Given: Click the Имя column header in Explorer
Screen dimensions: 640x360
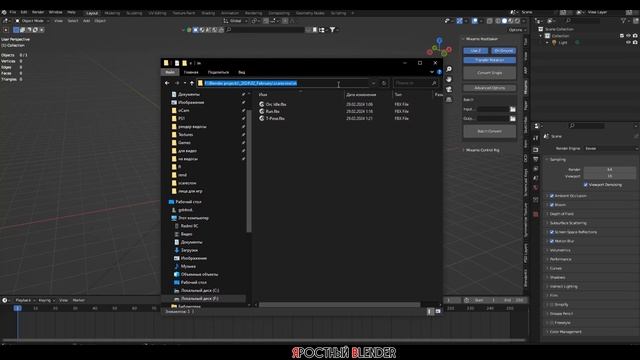Looking at the screenshot, I should pyautogui.click(x=263, y=95).
